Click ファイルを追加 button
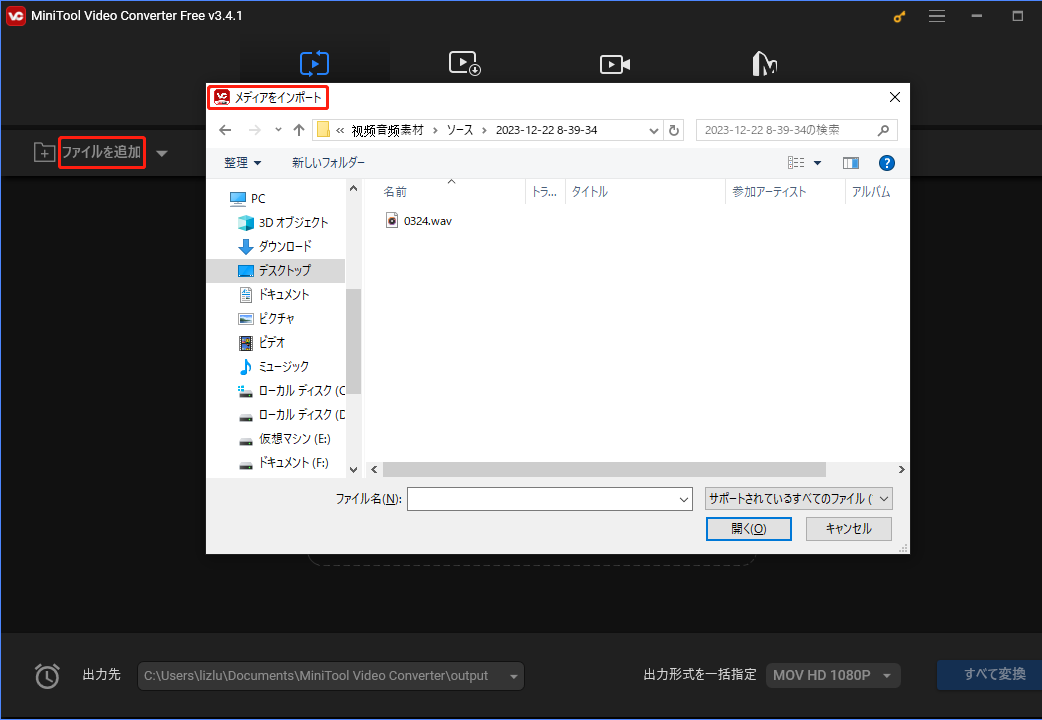 (102, 152)
